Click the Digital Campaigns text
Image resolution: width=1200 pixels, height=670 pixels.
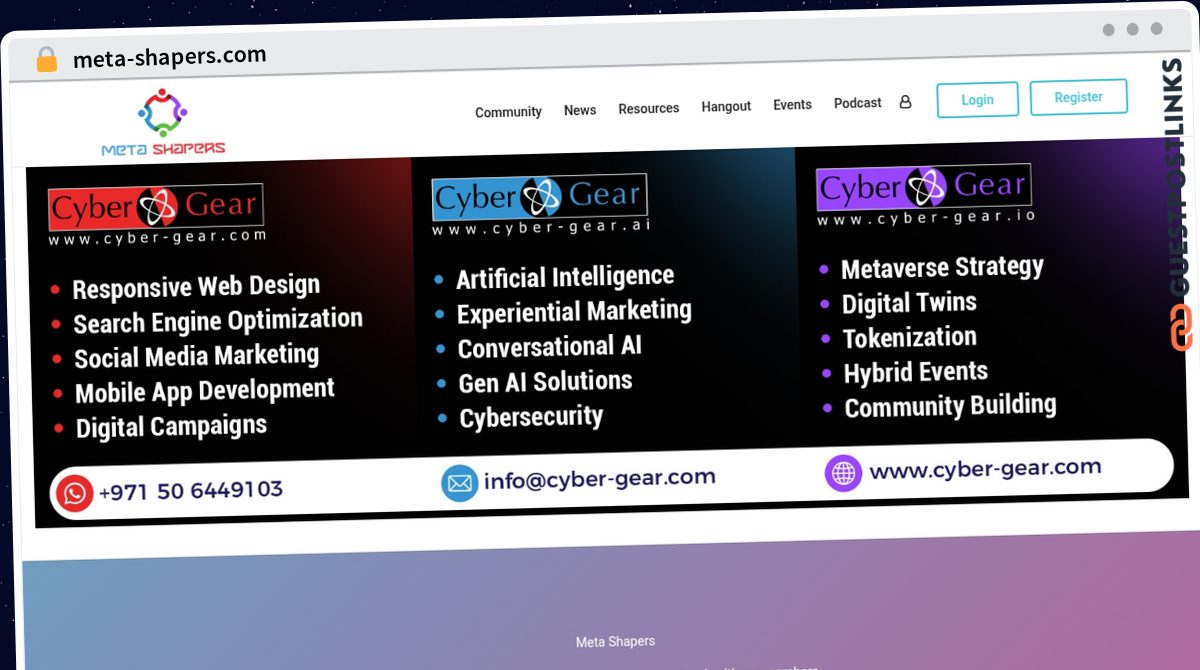pos(172,426)
